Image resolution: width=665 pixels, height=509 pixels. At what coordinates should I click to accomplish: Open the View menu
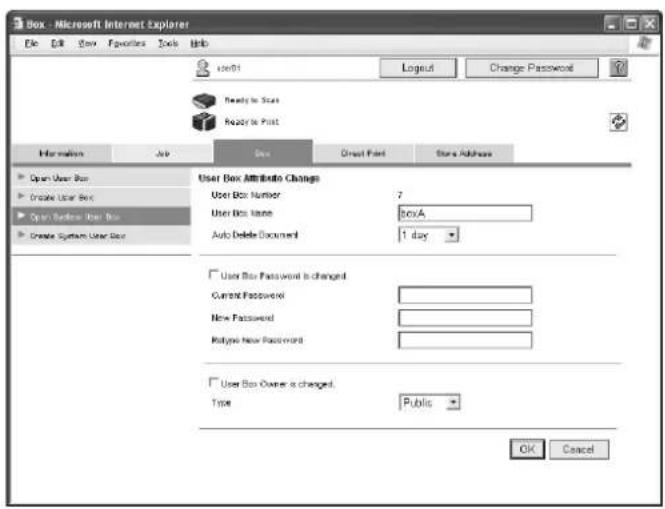(87, 43)
